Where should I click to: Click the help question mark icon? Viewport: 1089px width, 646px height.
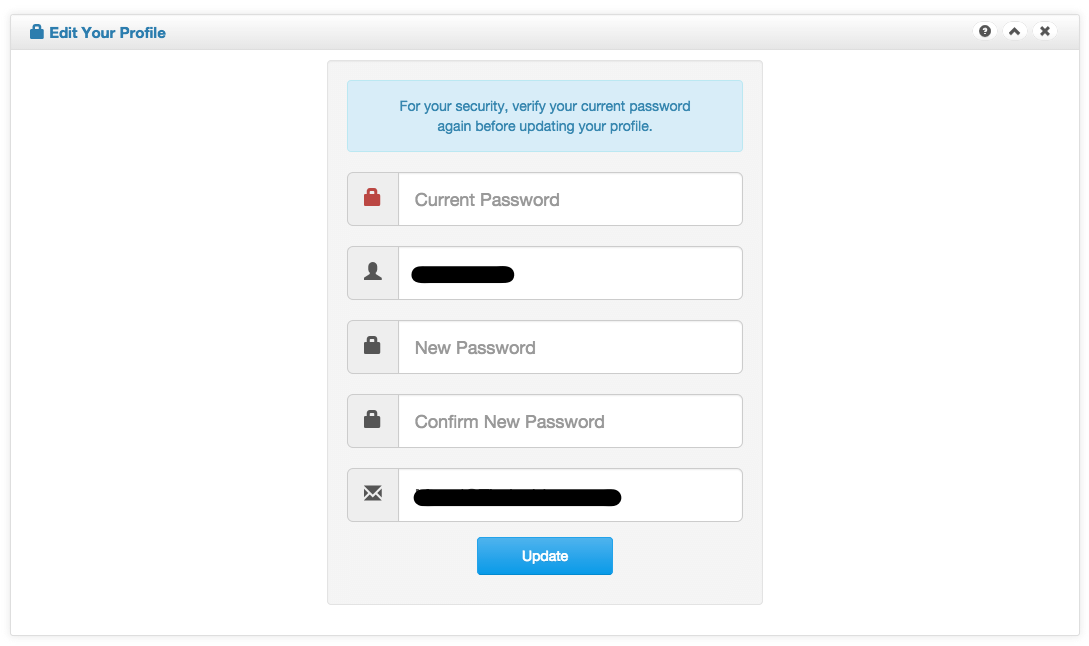pos(985,31)
